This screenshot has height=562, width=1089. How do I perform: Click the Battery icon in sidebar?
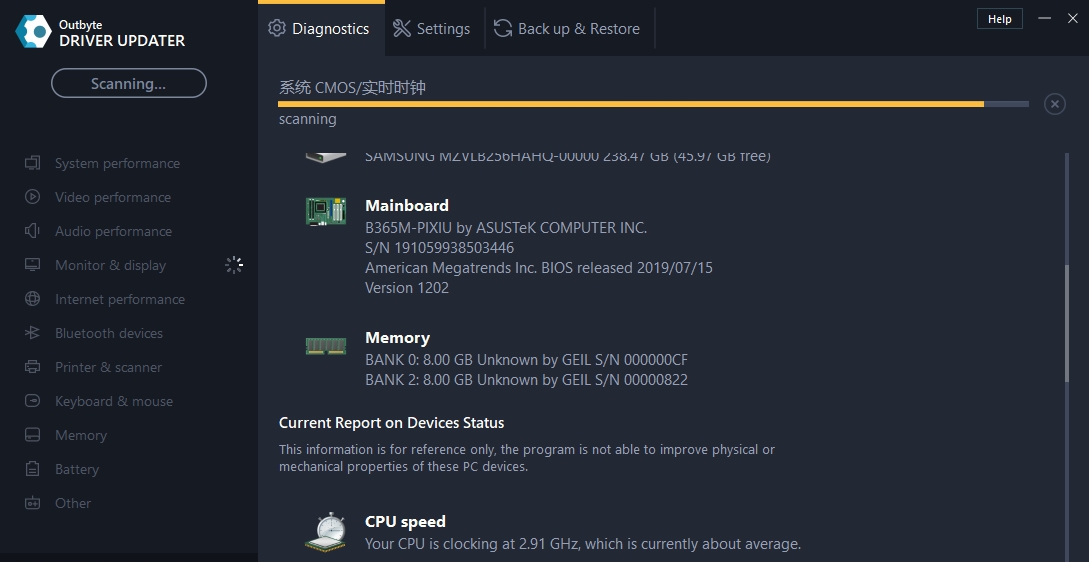[33, 469]
